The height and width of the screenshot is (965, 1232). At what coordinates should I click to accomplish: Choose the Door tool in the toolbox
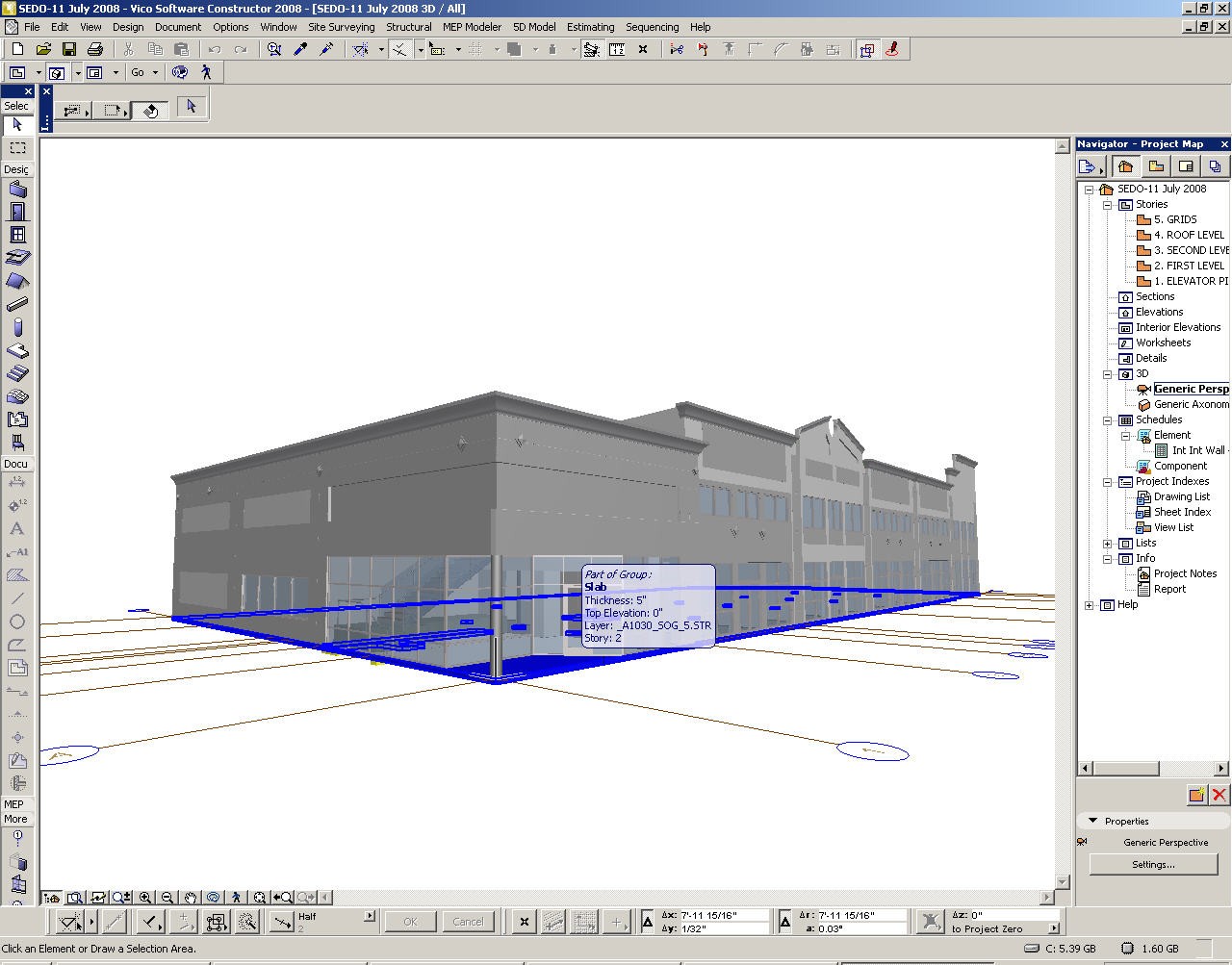pyautogui.click(x=17, y=212)
